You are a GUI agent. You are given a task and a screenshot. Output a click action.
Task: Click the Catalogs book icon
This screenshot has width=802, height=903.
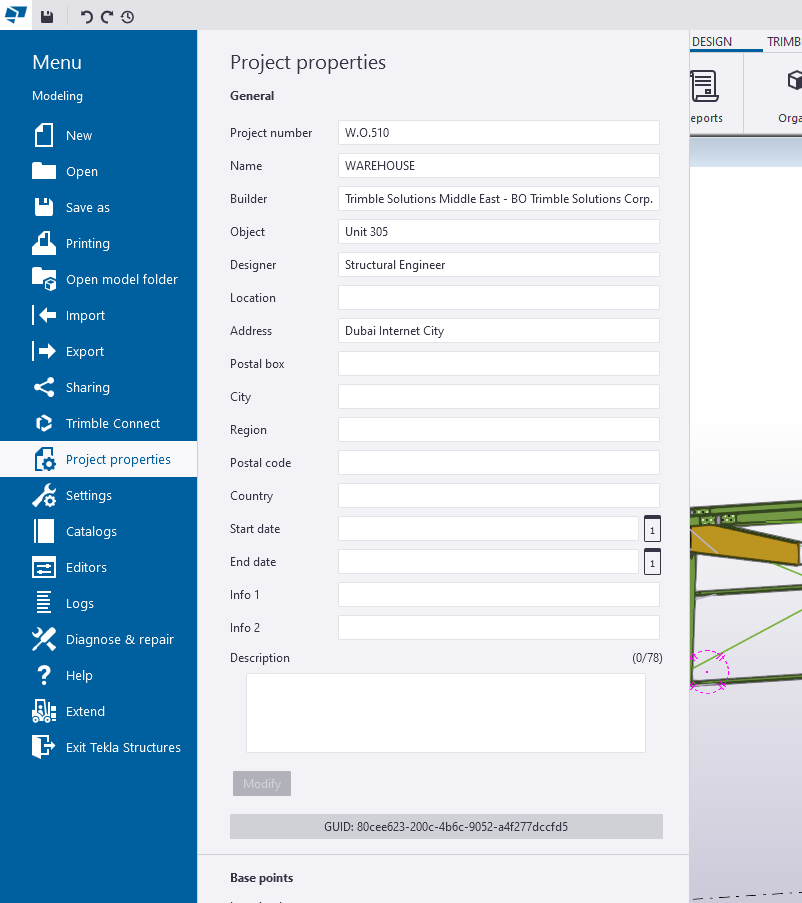point(44,531)
